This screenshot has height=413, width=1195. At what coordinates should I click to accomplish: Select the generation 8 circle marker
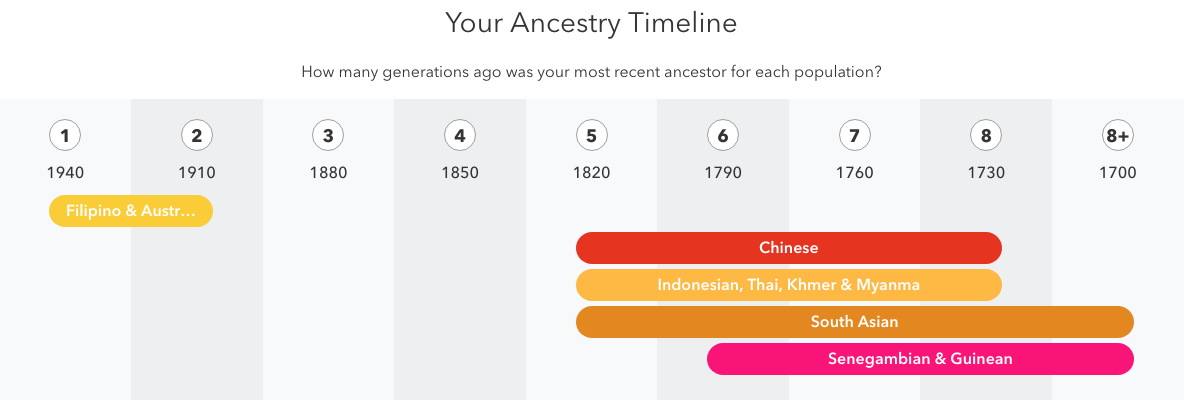986,136
